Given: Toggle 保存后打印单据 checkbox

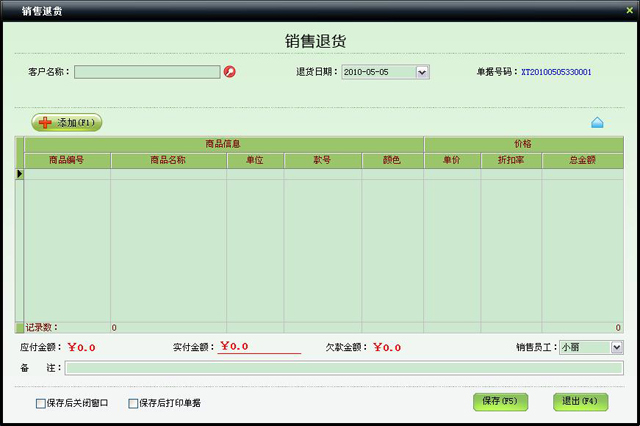Looking at the screenshot, I should 133,403.
